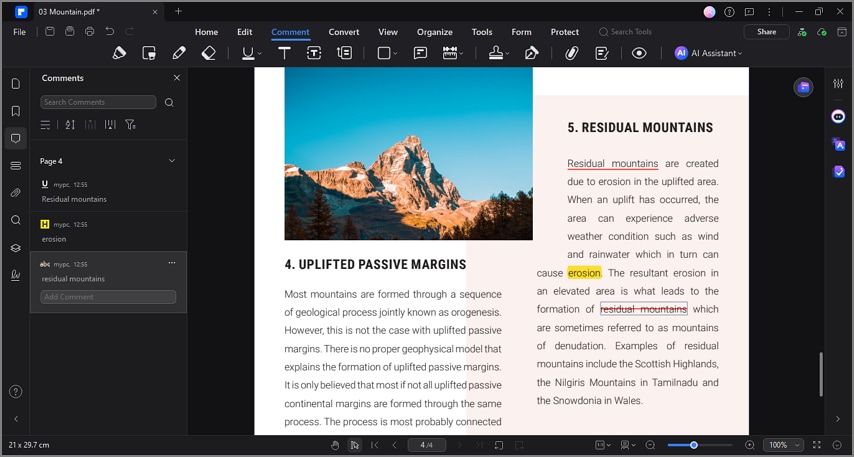Open the View tab
The height and width of the screenshot is (457, 854).
[388, 32]
